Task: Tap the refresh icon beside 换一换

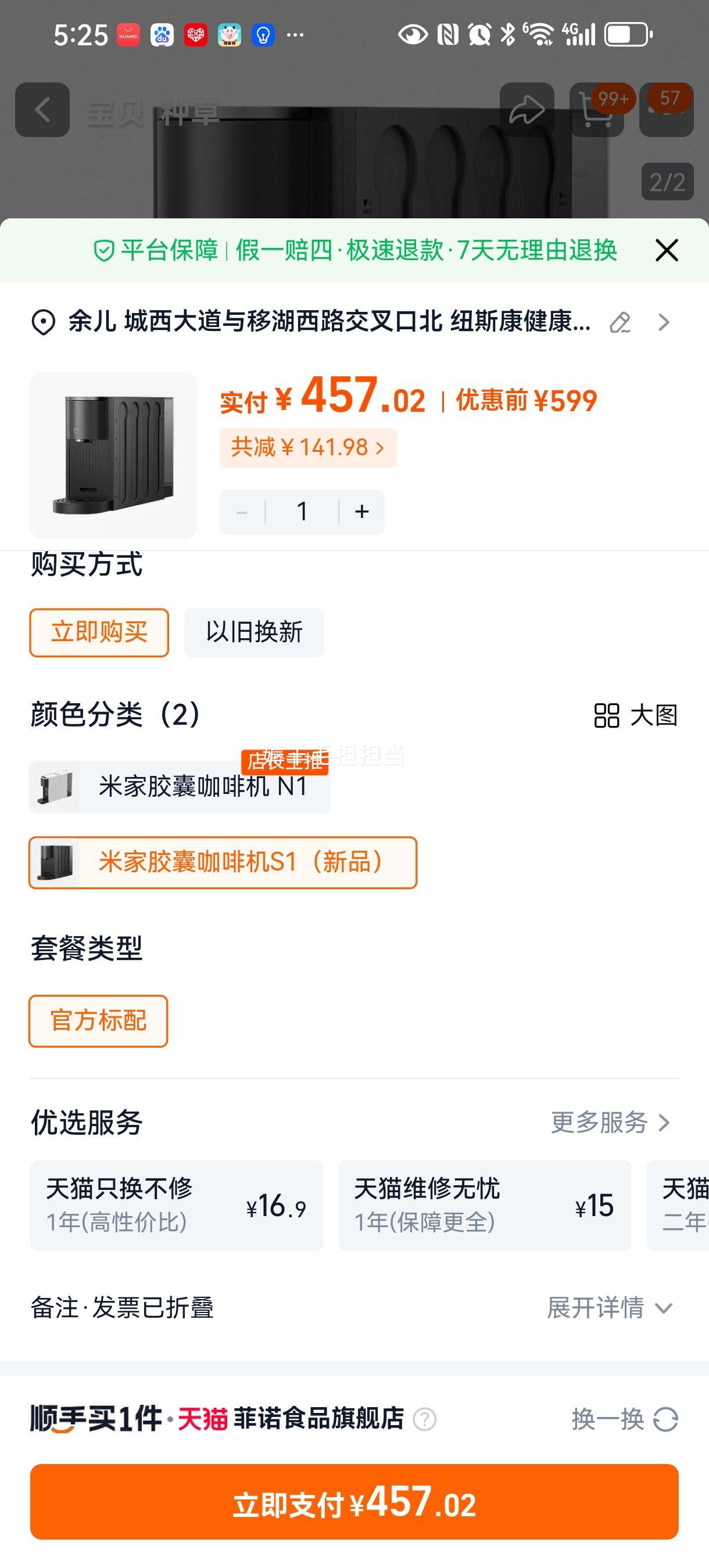Action: pyautogui.click(x=665, y=1419)
